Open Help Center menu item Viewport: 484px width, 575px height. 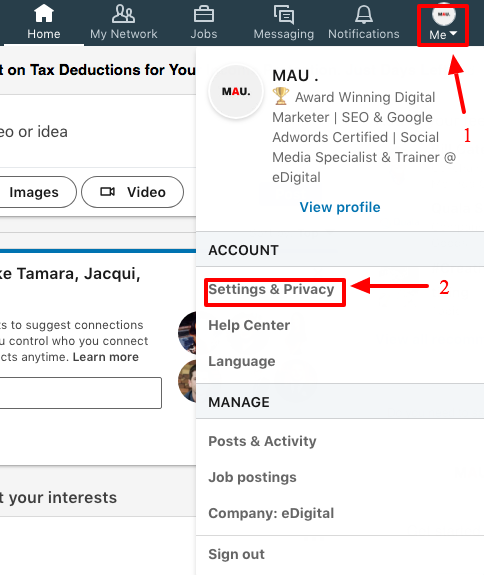tap(249, 325)
